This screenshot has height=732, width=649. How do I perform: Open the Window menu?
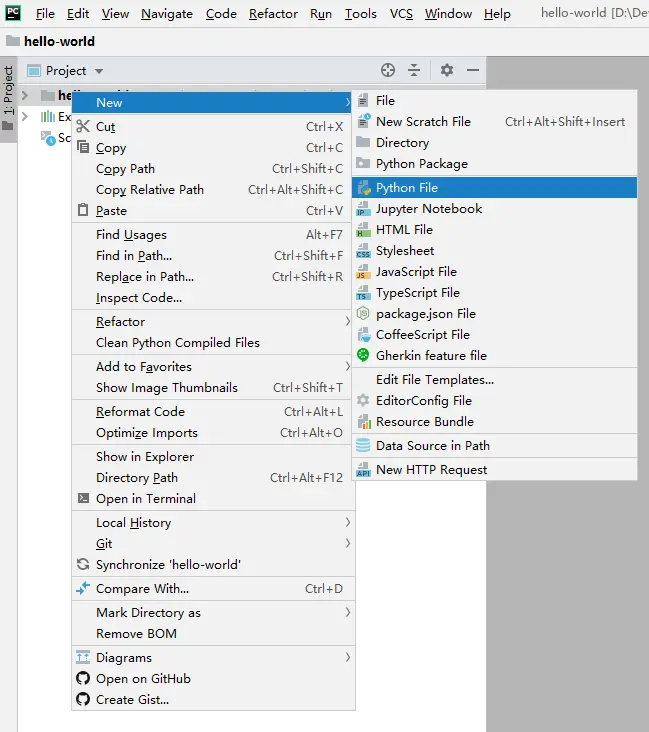tap(448, 14)
